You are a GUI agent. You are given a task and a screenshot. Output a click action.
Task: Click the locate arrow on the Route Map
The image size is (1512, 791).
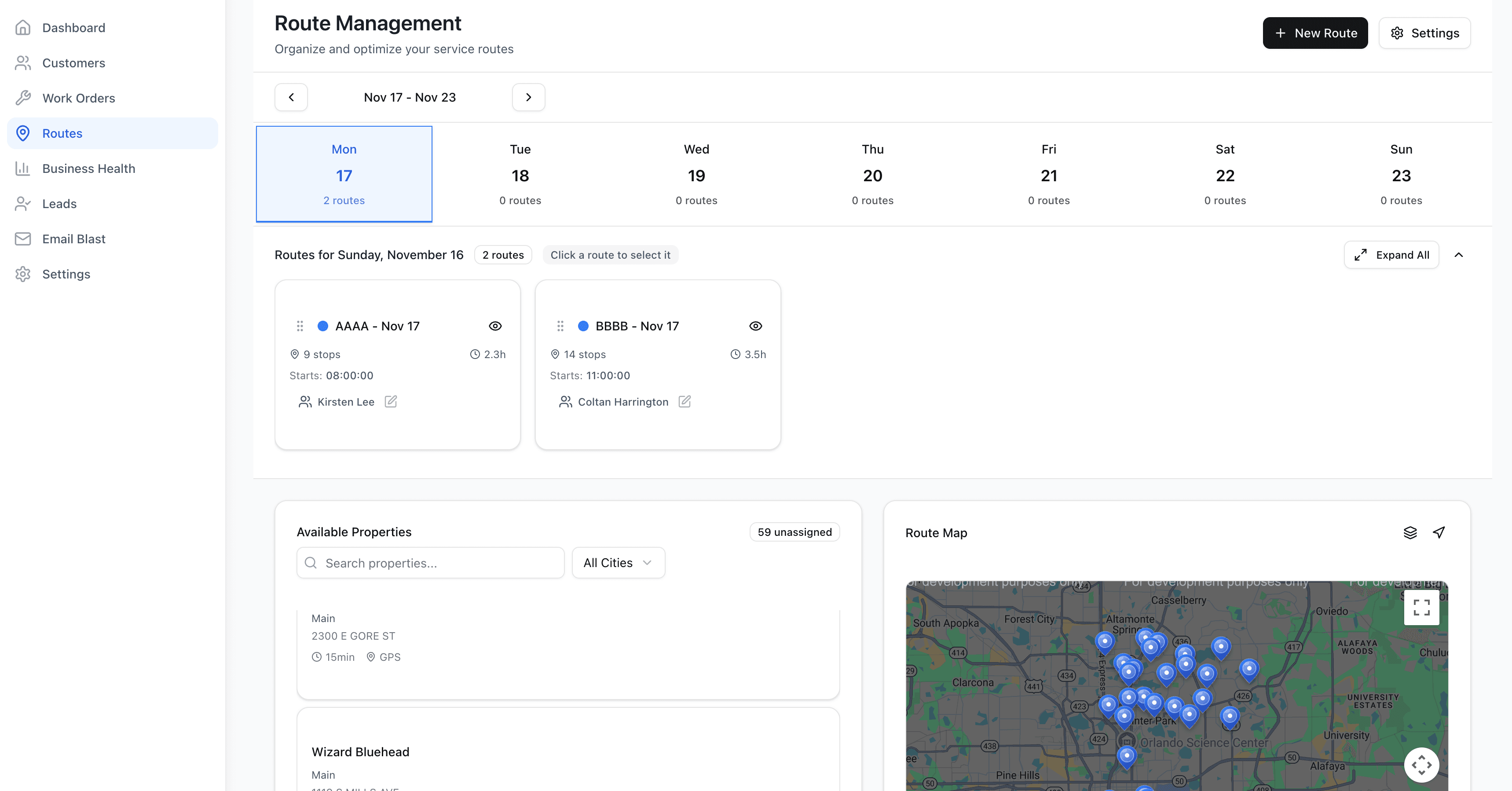point(1439,533)
